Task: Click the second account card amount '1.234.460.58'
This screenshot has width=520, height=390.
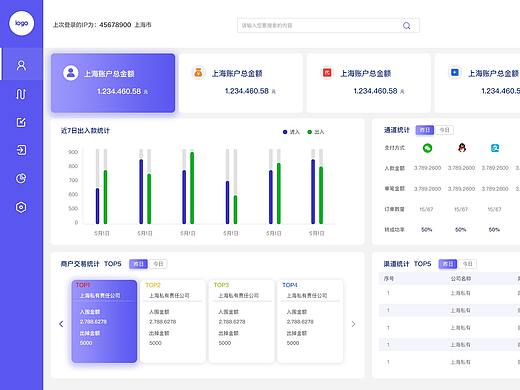Action: [x=247, y=91]
